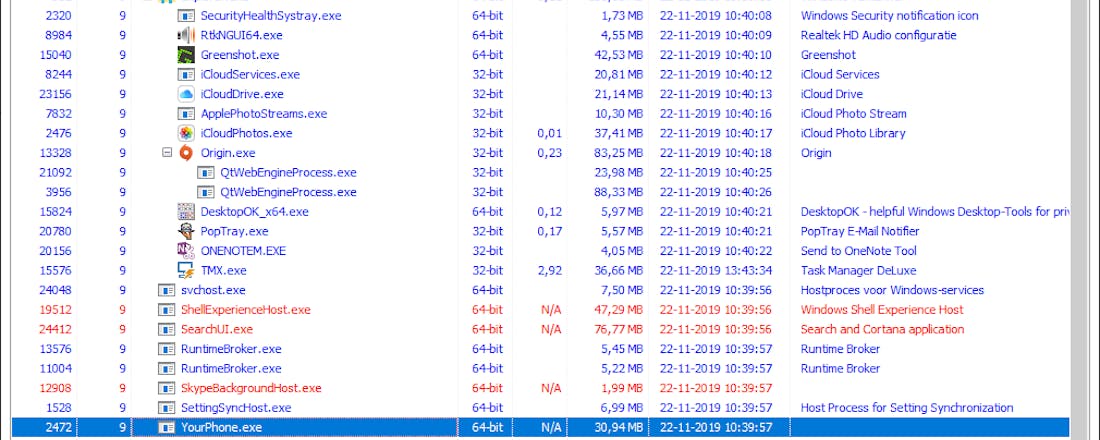Screen dimensions: 1100x440
Task: Click the 76,77 MB memory value
Action: tap(619, 329)
